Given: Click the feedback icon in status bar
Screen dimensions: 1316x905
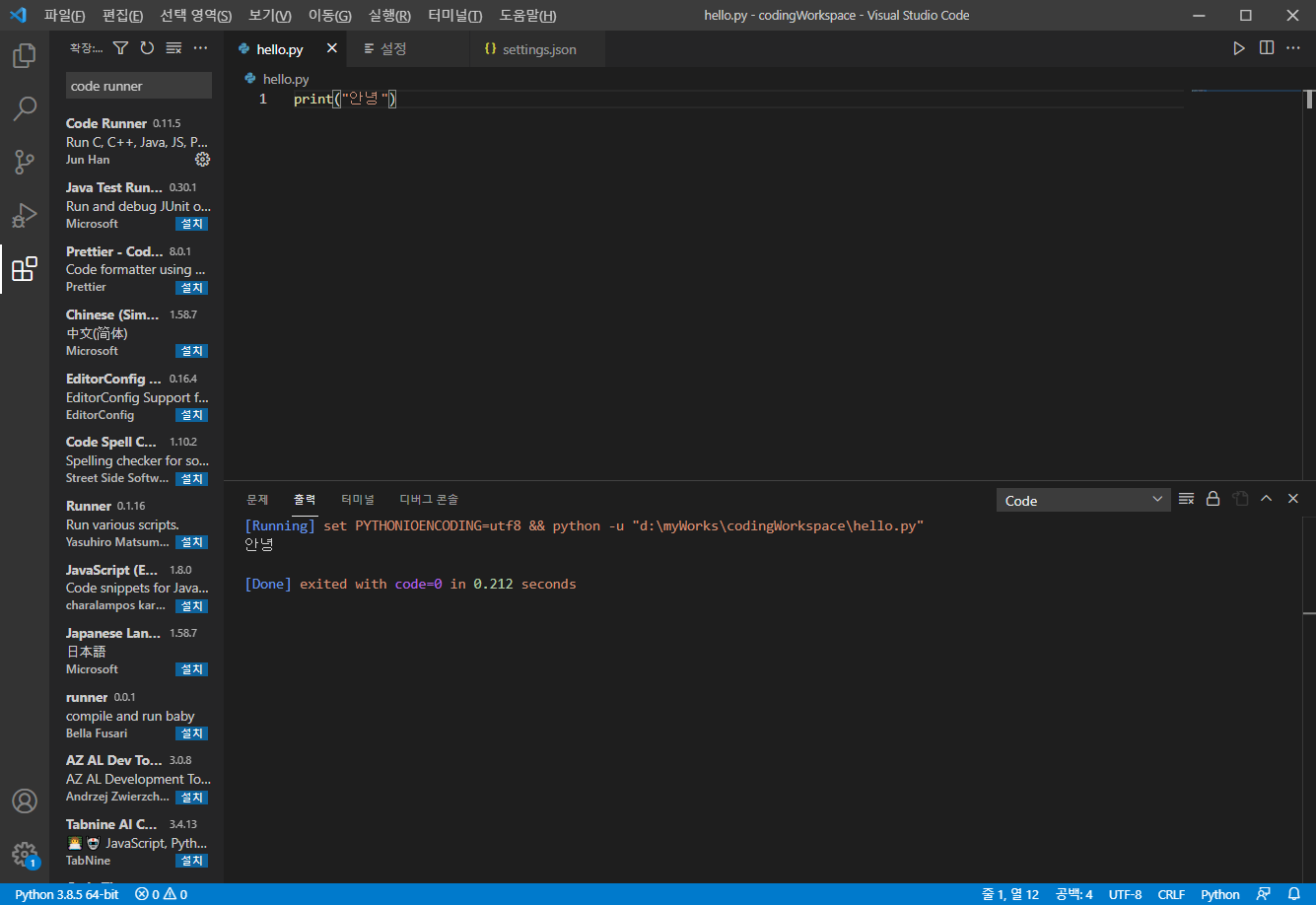Looking at the screenshot, I should pos(1264,894).
